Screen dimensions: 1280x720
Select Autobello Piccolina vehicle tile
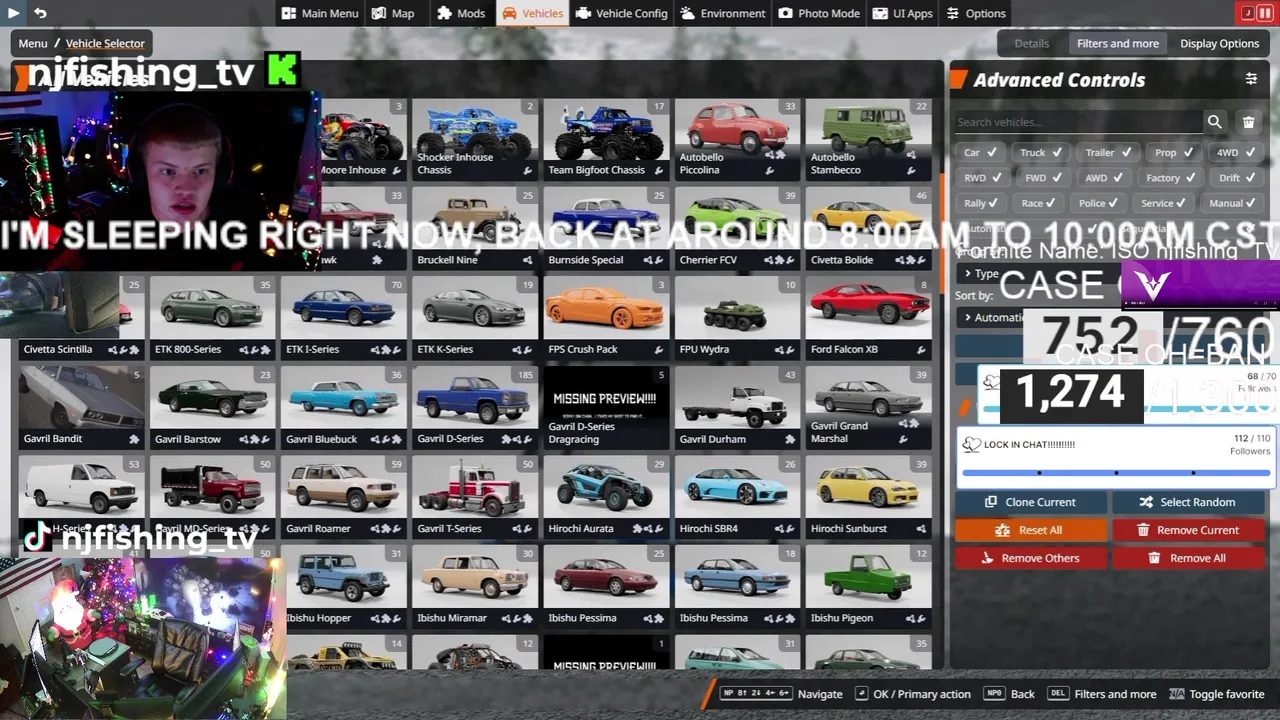pos(737,139)
